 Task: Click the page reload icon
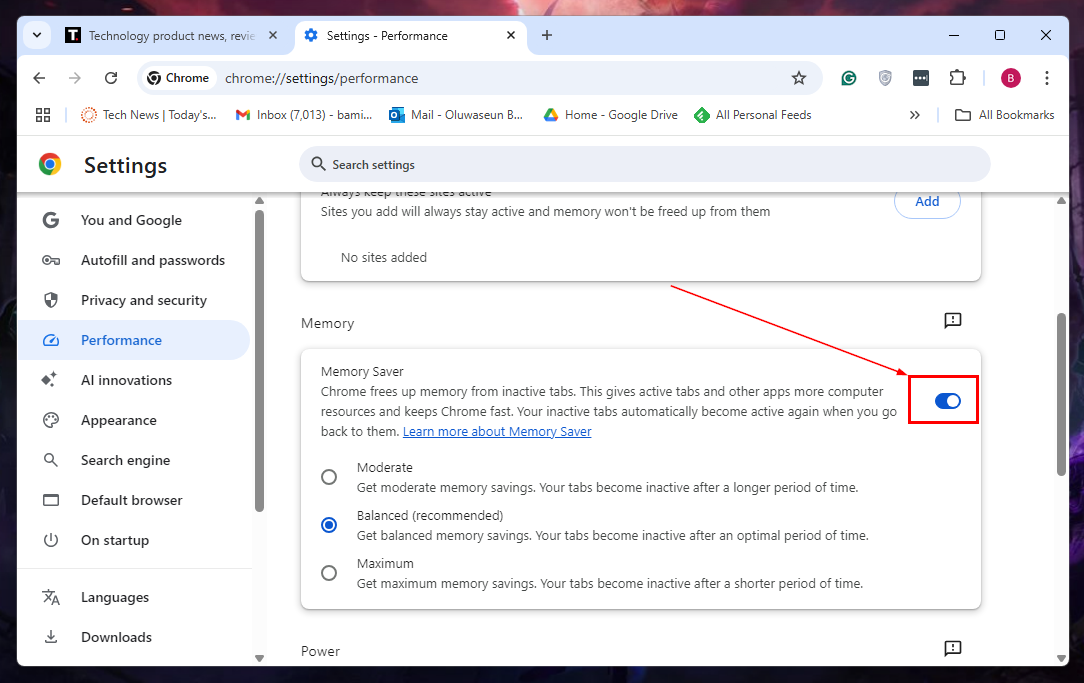pyautogui.click(x=111, y=78)
